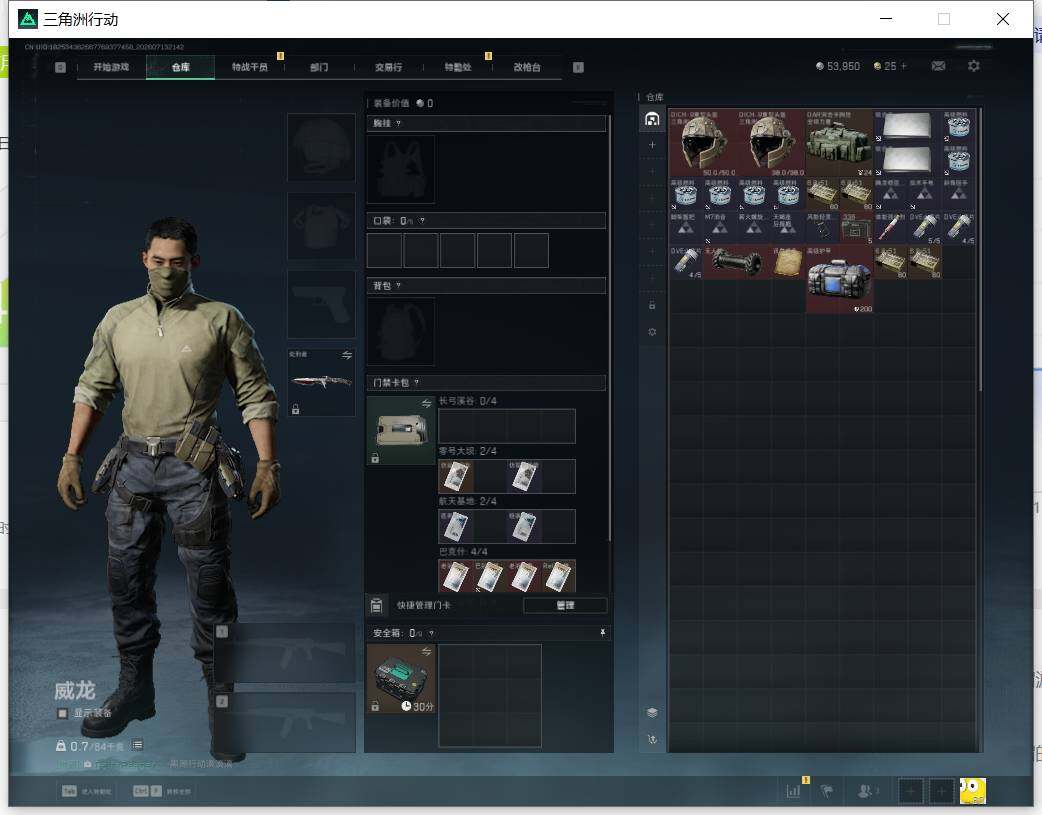
Task: Swap keycard wallet via arrows icon
Action: [x=427, y=404]
